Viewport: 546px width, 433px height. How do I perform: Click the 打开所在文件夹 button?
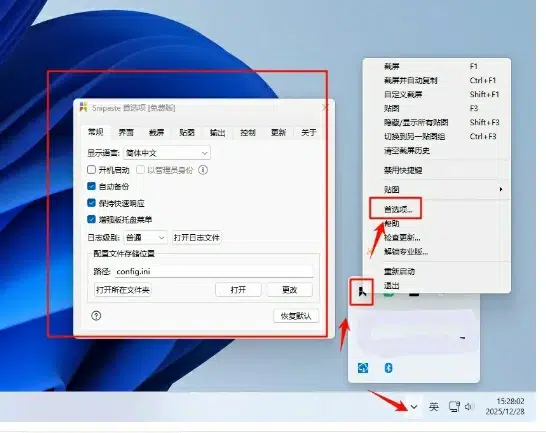click(x=123, y=290)
